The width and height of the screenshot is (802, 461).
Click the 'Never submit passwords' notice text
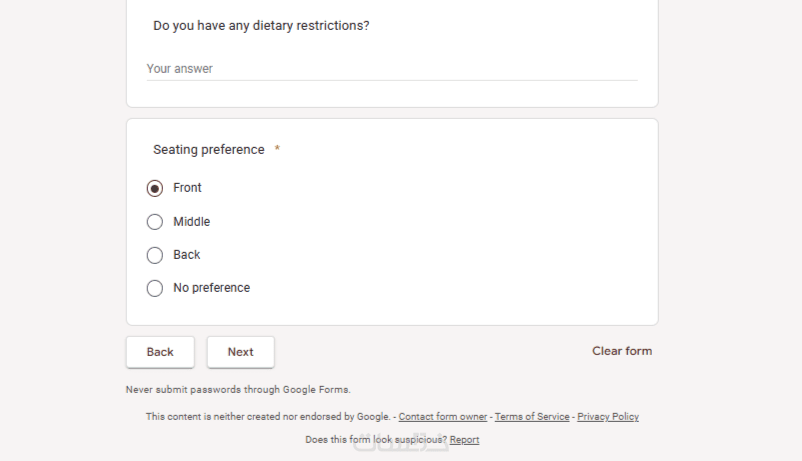(238, 389)
